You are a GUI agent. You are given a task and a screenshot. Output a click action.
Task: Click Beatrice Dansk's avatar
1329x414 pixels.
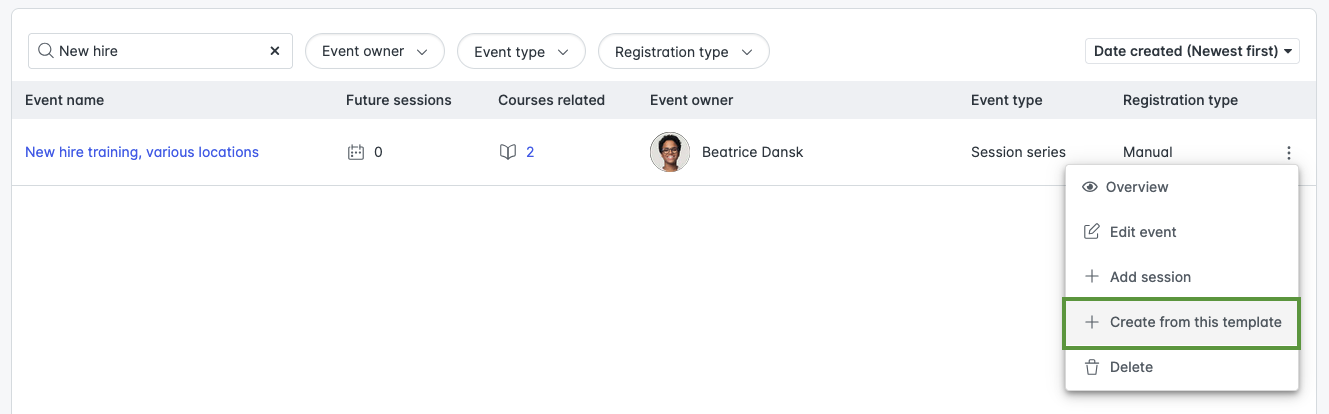[670, 152]
